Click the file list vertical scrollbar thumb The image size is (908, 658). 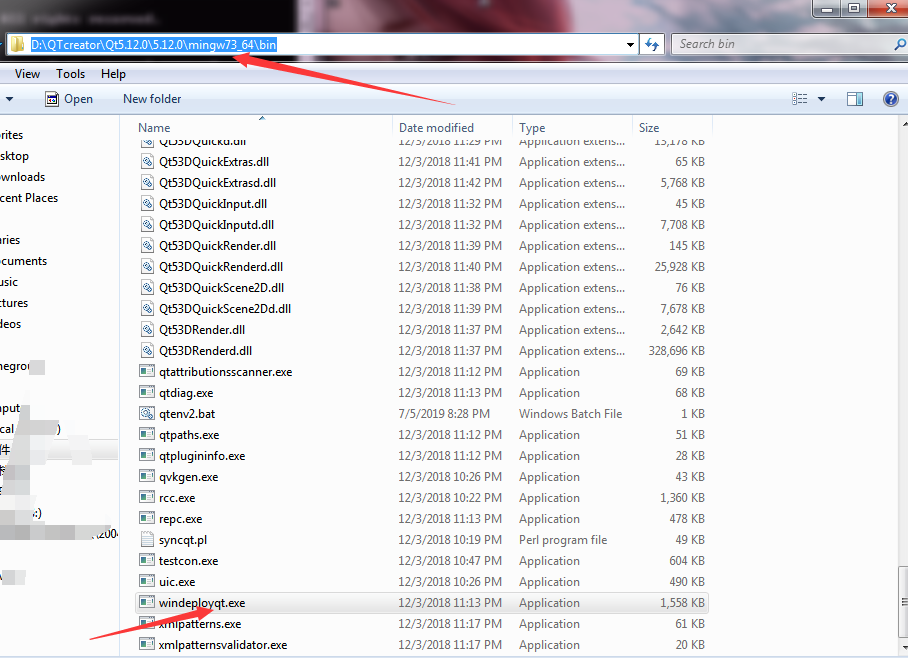coord(904,602)
